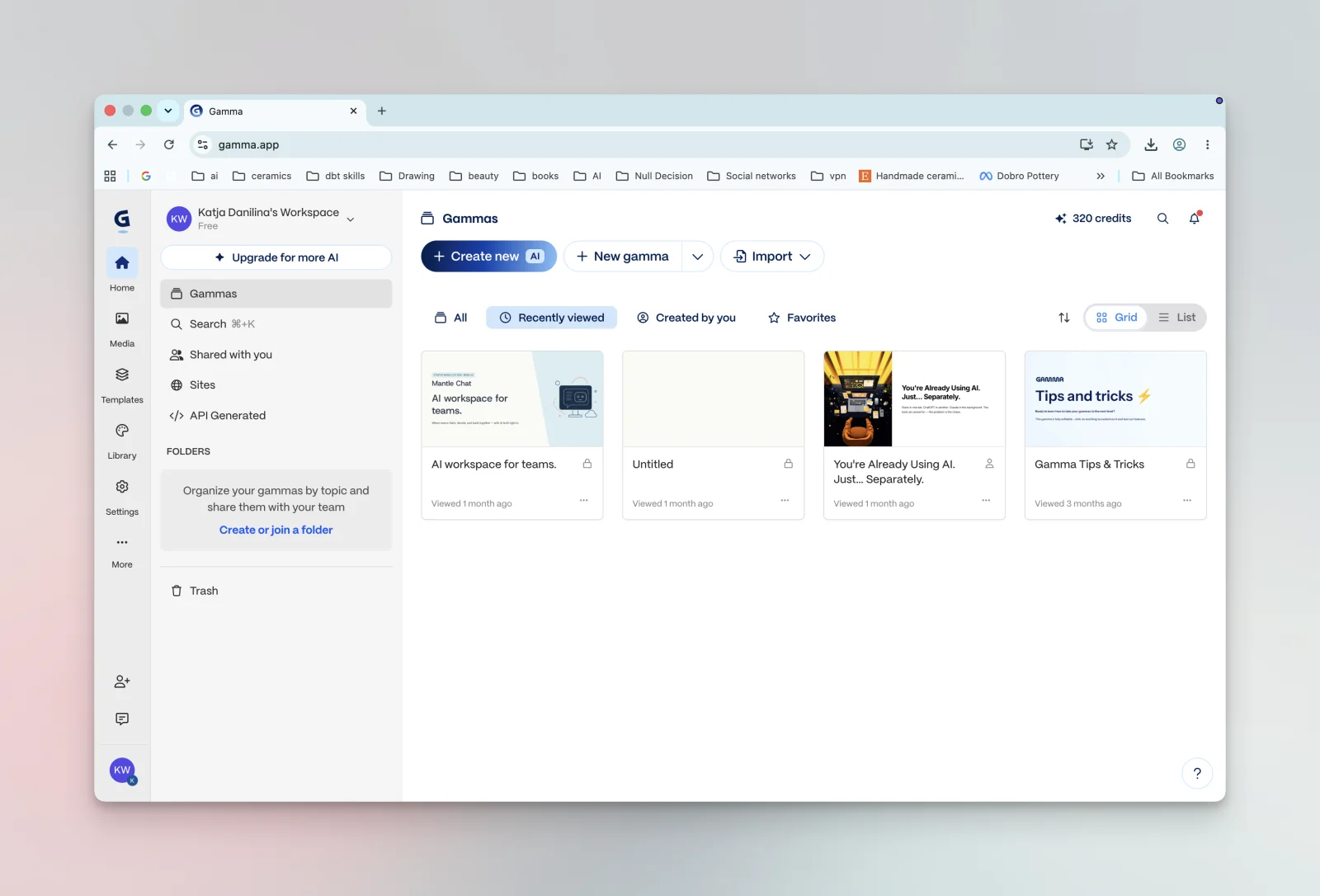Select the Favorites filter
The height and width of the screenshot is (896, 1320).
pos(802,318)
